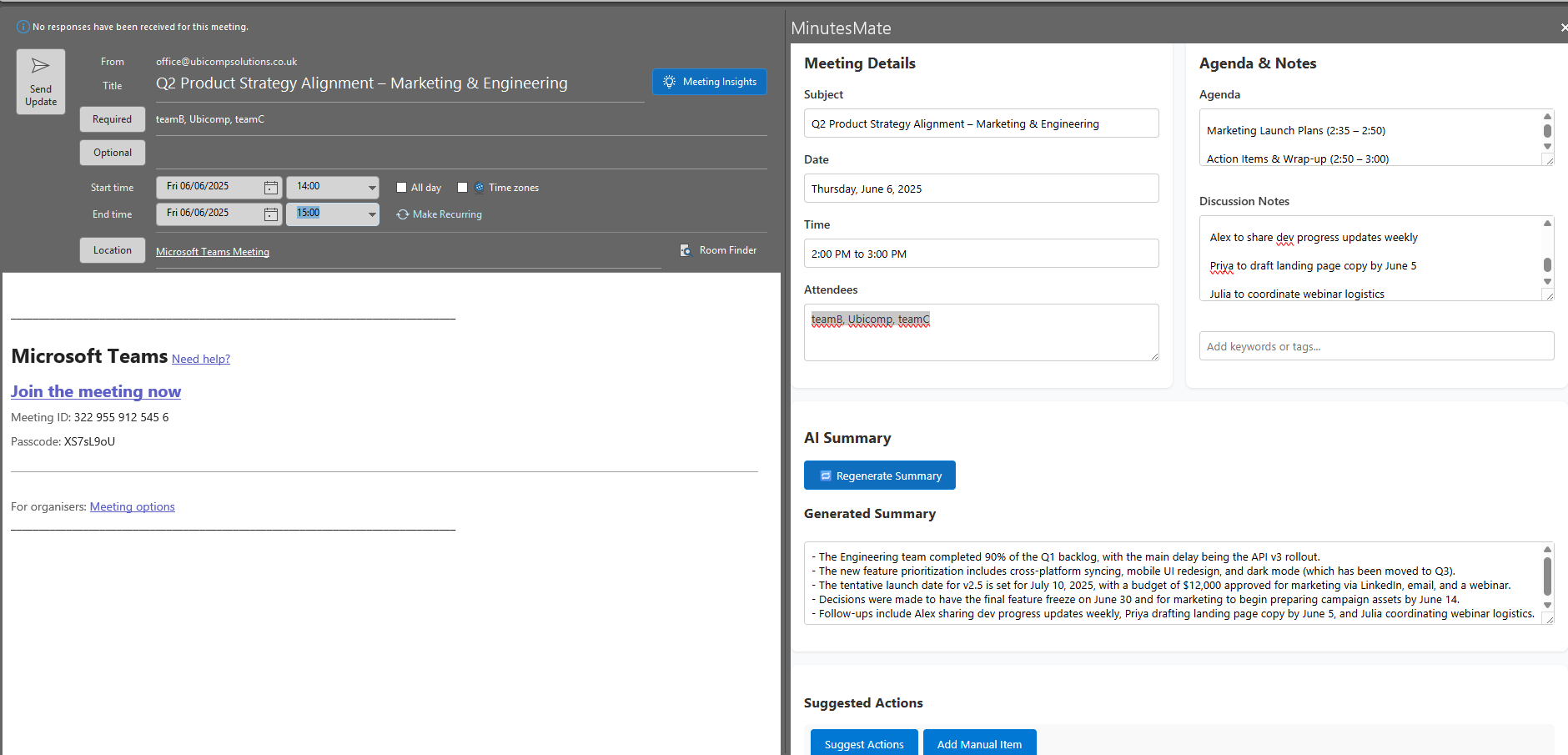1568x755 pixels.
Task: Click the Microsoft Teams Meeting location link
Action: [x=213, y=252]
